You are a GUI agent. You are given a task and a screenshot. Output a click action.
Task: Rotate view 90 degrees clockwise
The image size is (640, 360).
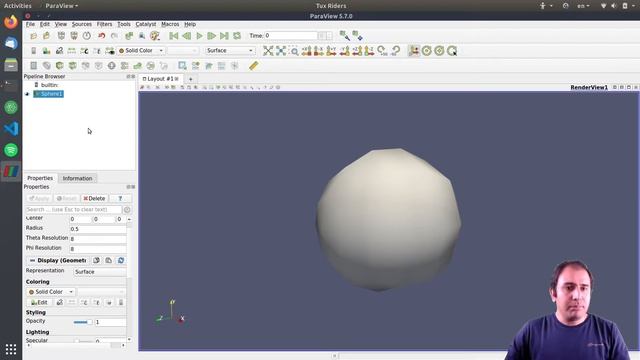click(x=382, y=51)
